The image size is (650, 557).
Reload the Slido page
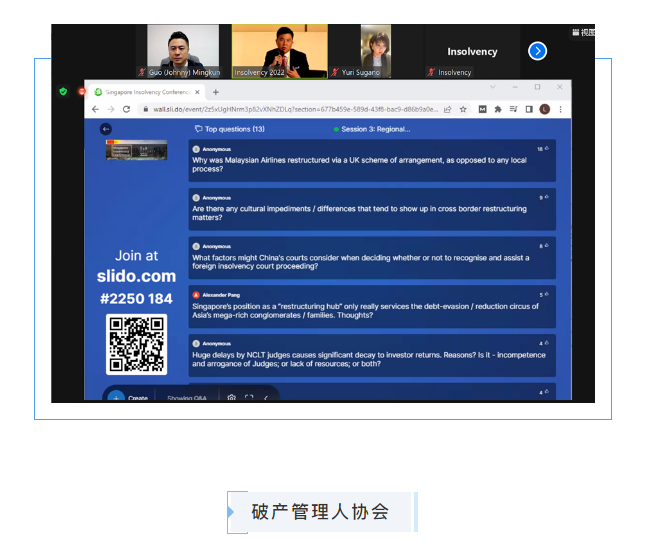pos(126,109)
